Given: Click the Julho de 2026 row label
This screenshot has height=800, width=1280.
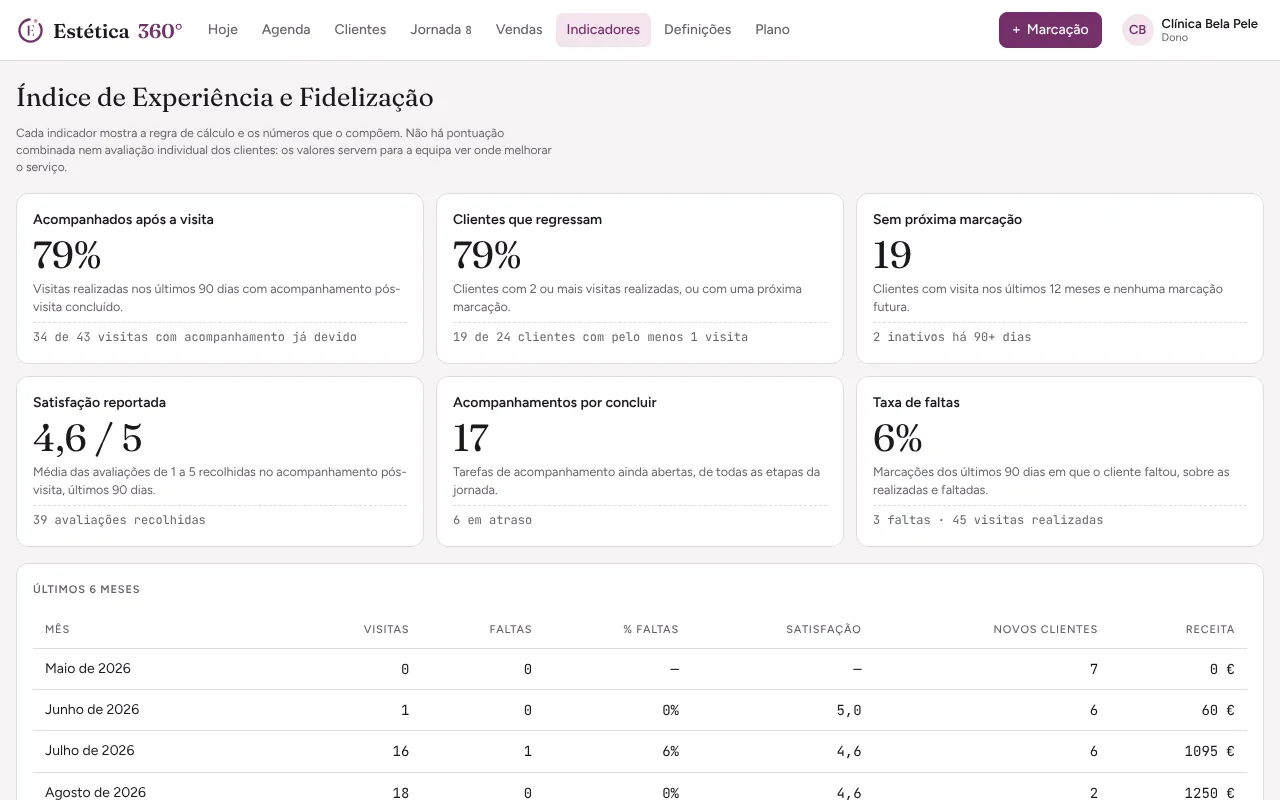Looking at the screenshot, I should [89, 750].
